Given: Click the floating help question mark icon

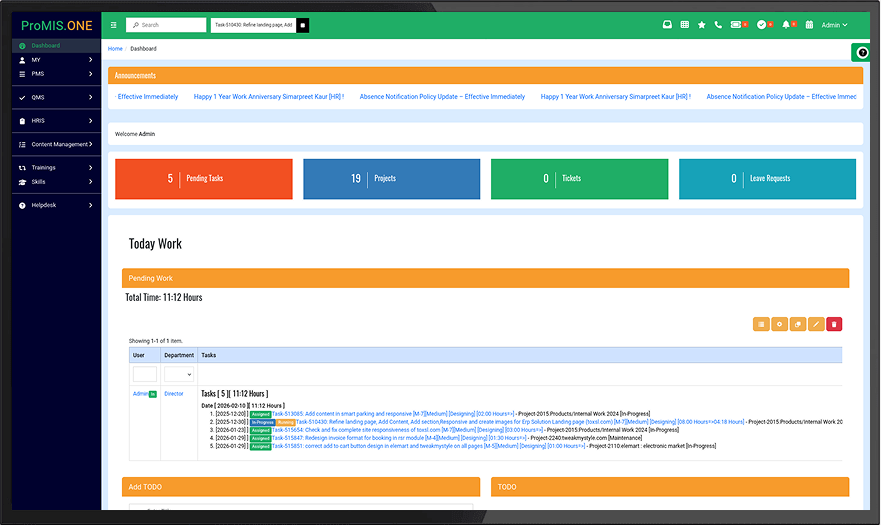Looking at the screenshot, I should pyautogui.click(x=863, y=52).
